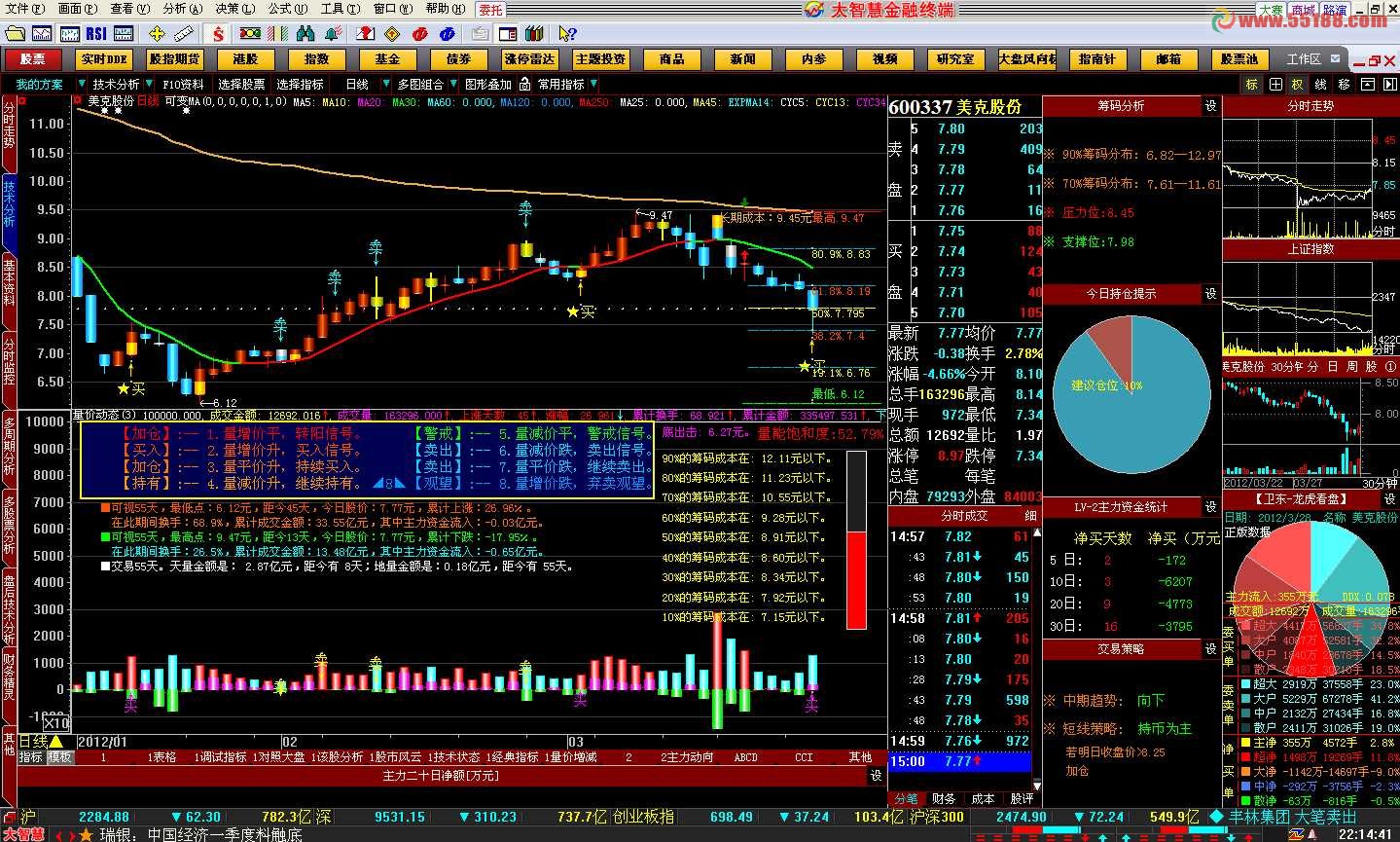This screenshot has height=842, width=1400.
Task: Open the 常用指标 dropdown arrow
Action: click(593, 85)
